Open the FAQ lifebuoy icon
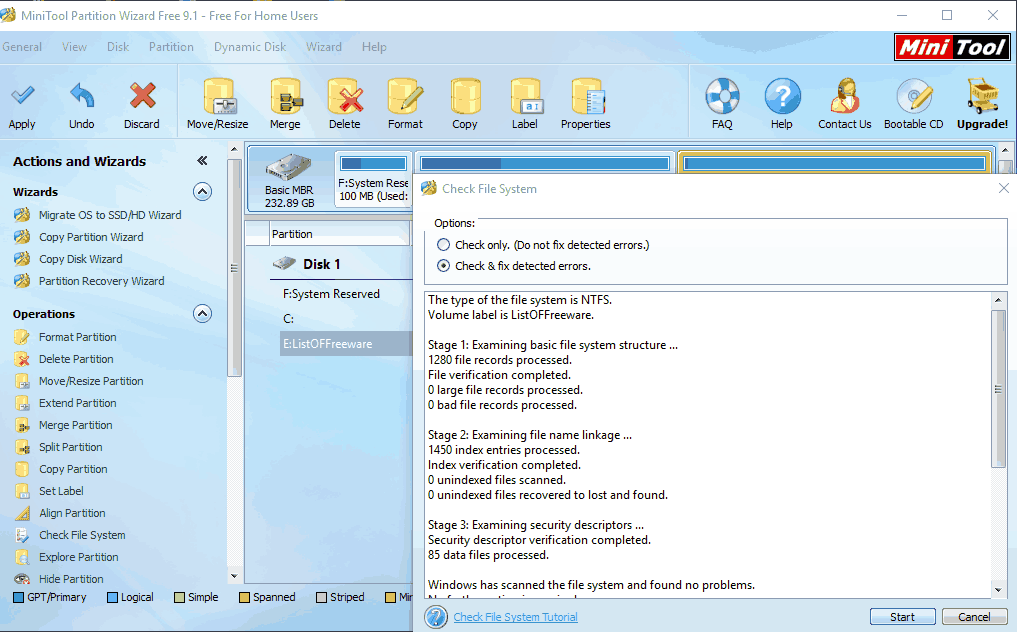The width and height of the screenshot is (1017, 632). pos(722,96)
